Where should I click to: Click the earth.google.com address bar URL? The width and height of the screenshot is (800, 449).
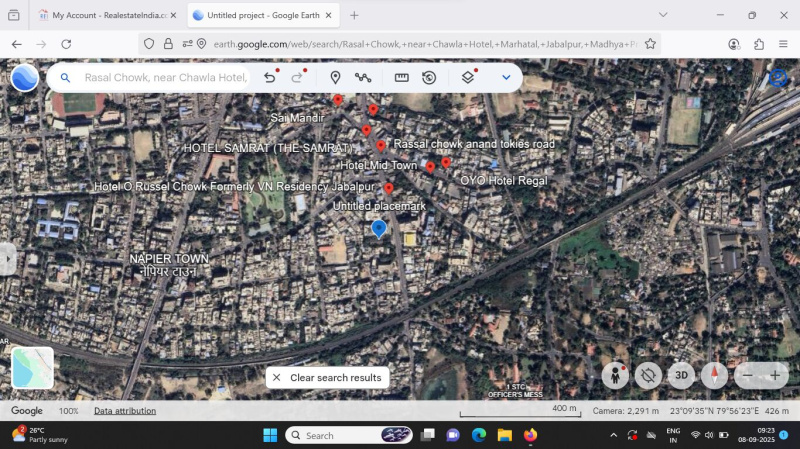pos(426,44)
